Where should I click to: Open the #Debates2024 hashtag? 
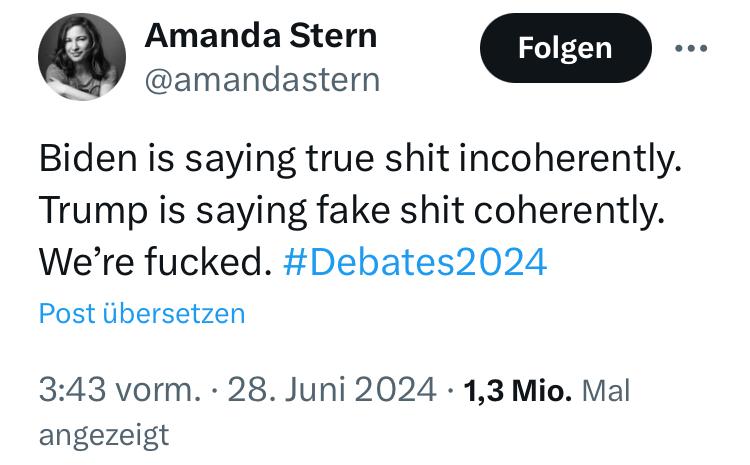tap(415, 262)
